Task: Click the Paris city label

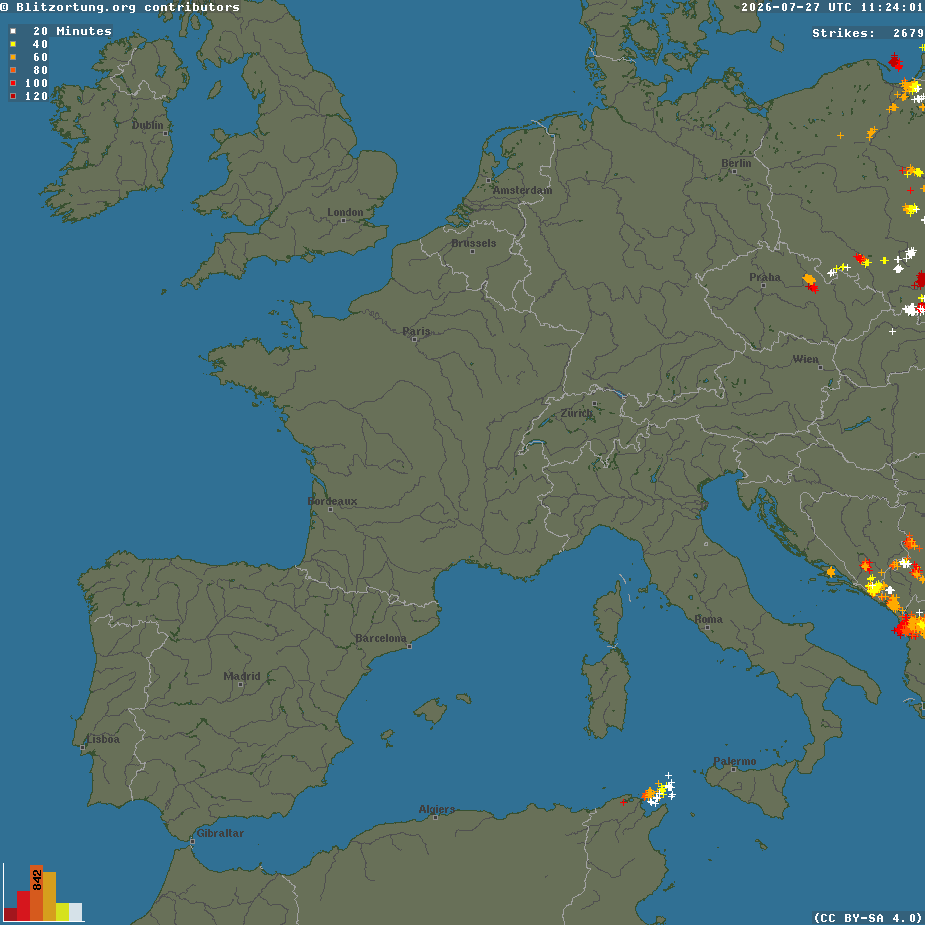Action: coord(416,331)
